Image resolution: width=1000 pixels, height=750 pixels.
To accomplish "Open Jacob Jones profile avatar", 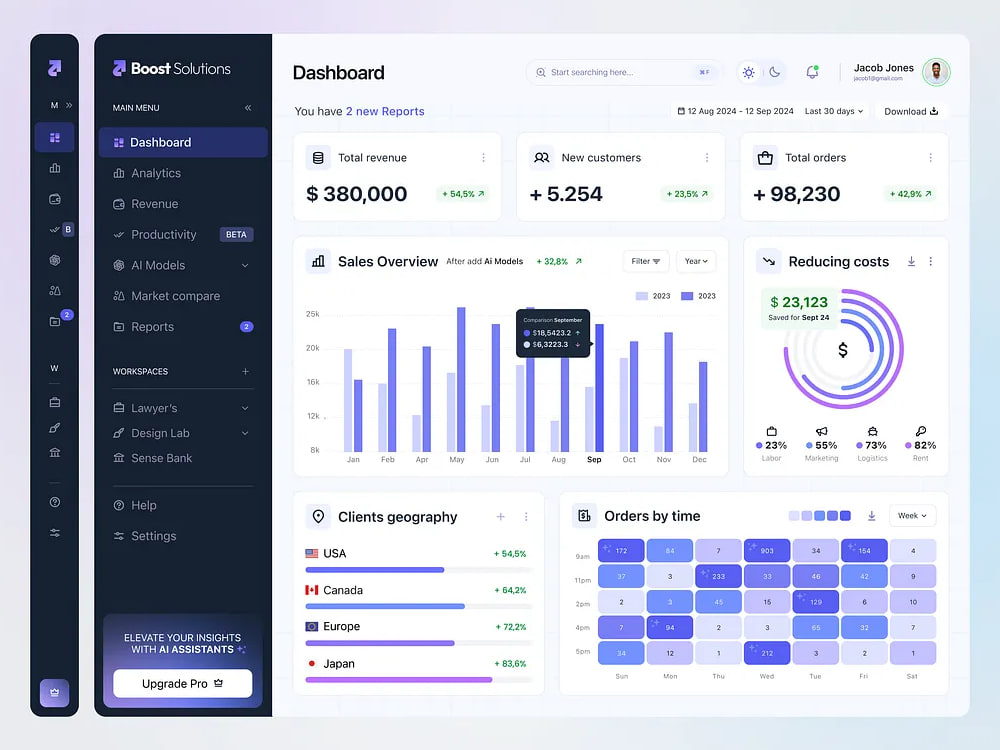I will (936, 72).
